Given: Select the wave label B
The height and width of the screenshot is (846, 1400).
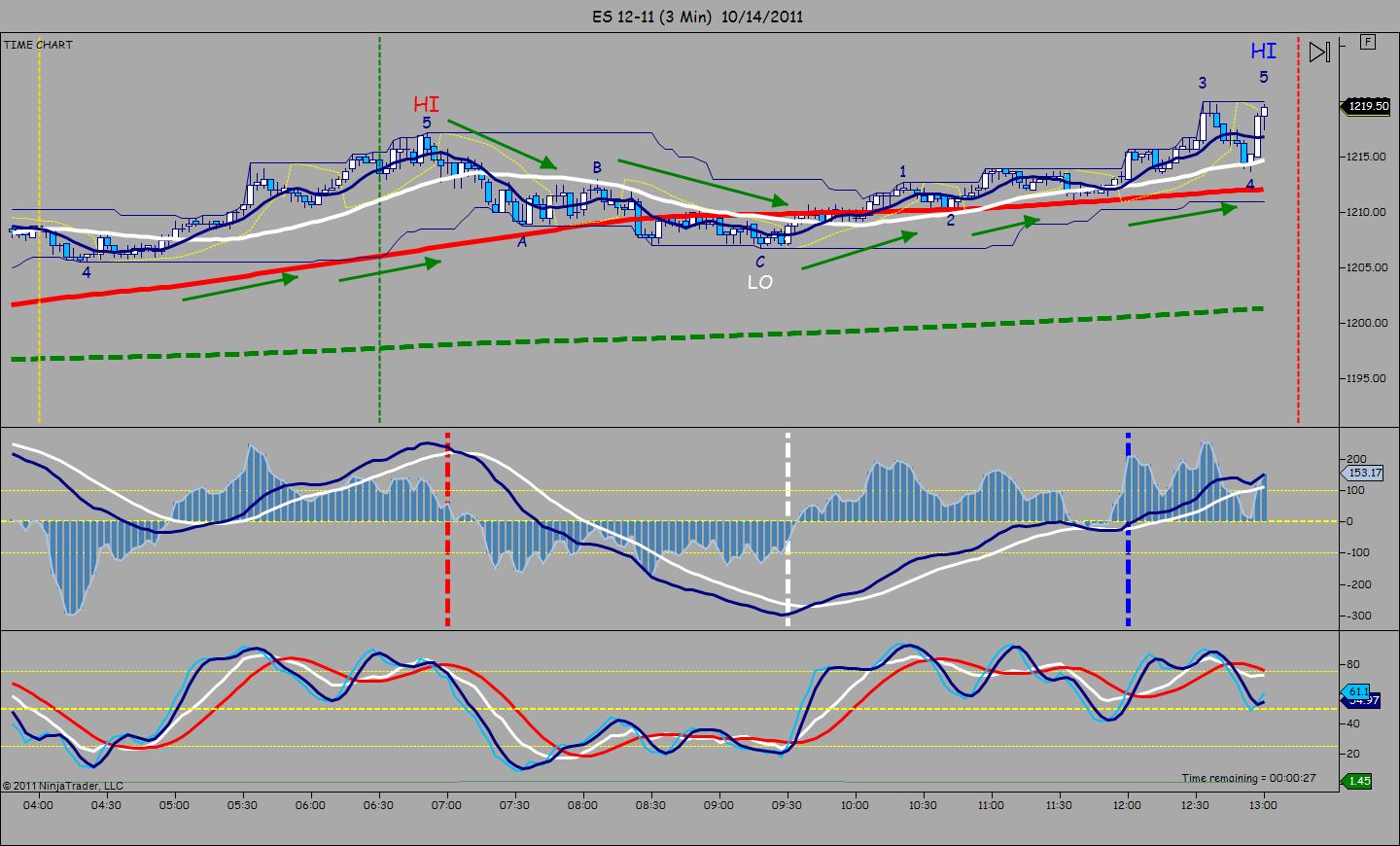Looking at the screenshot, I should point(597,167).
